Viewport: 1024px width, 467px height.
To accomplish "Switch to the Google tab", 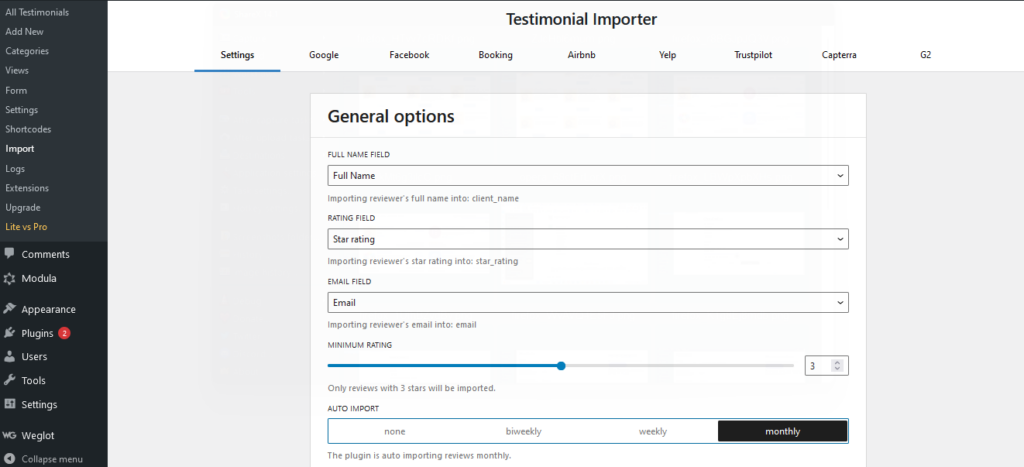I will point(324,56).
